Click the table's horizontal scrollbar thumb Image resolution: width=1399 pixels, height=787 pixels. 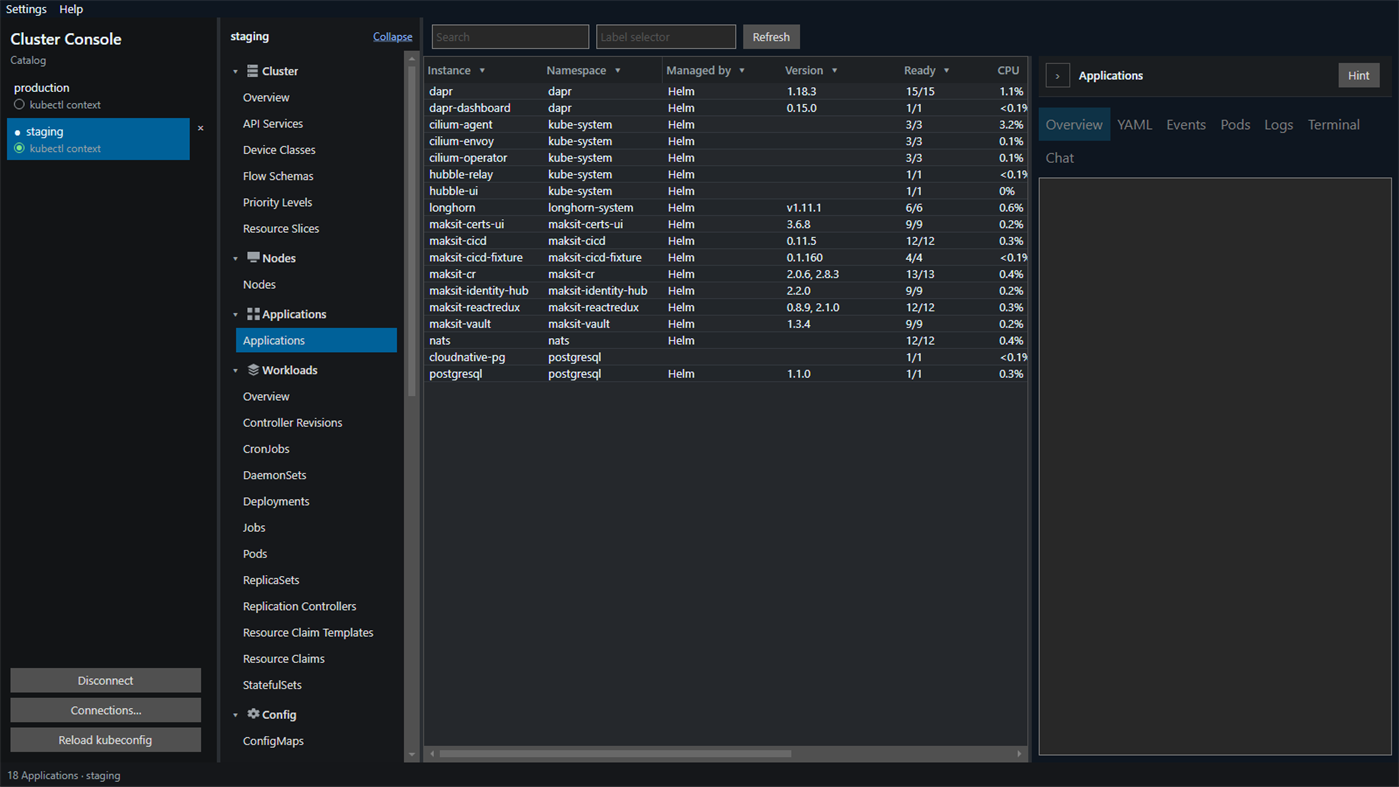point(615,754)
